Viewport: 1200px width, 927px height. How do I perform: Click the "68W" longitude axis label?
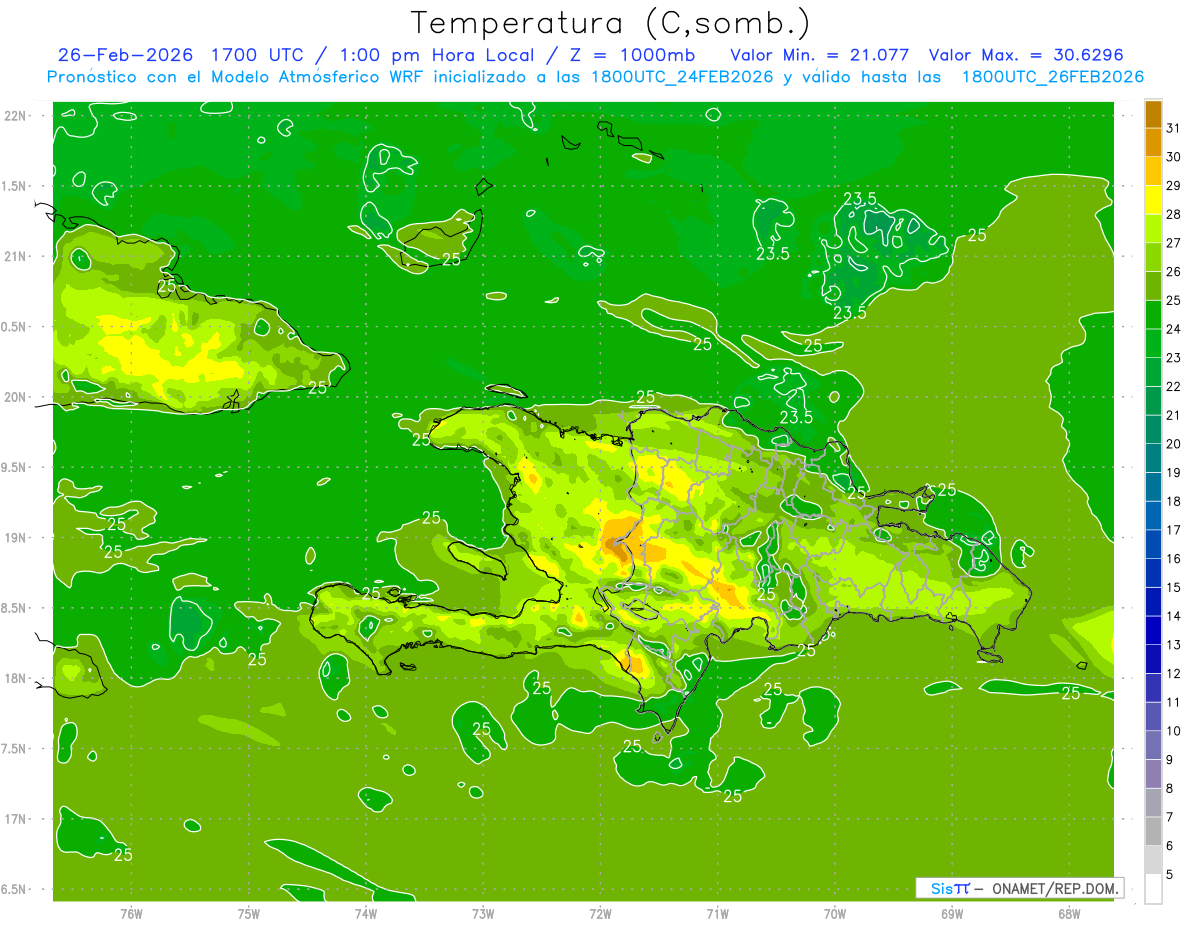(x=1069, y=914)
